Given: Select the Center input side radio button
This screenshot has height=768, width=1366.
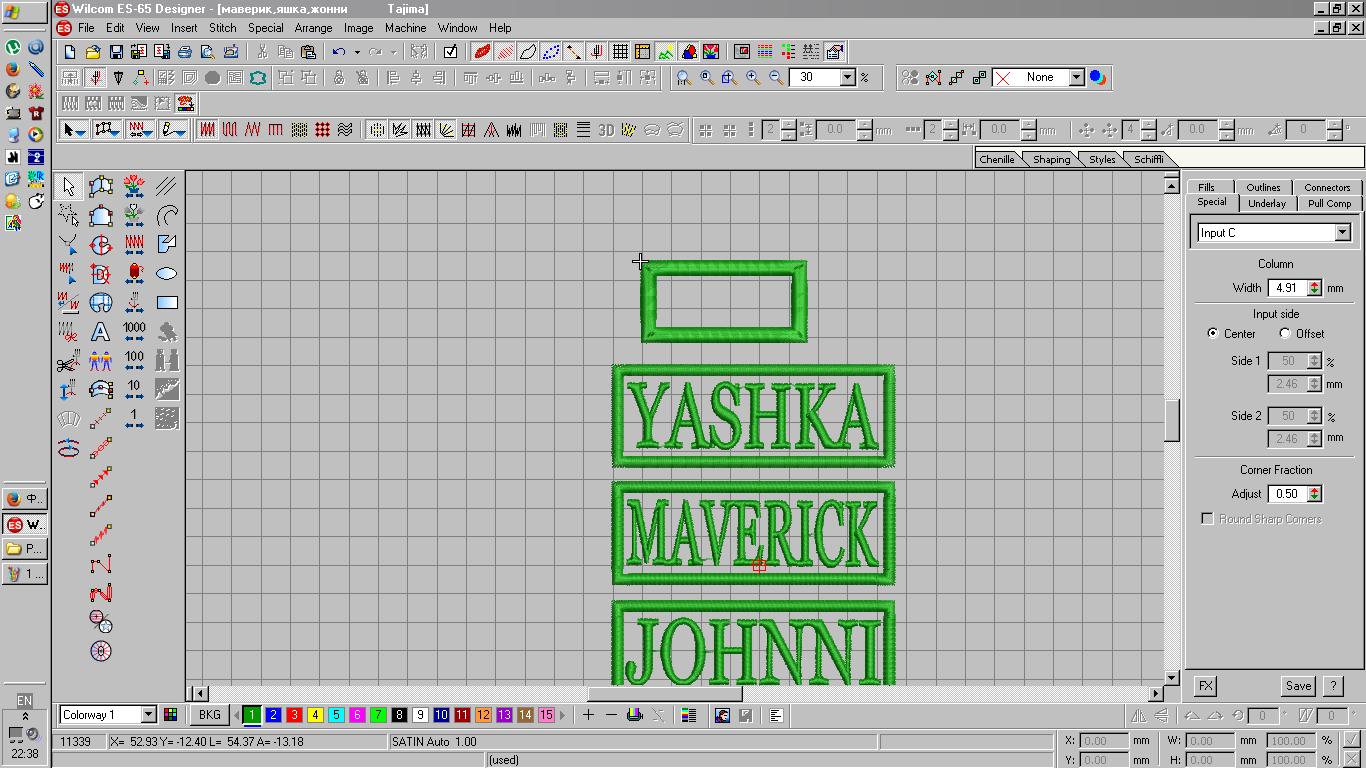Looking at the screenshot, I should point(1213,334).
